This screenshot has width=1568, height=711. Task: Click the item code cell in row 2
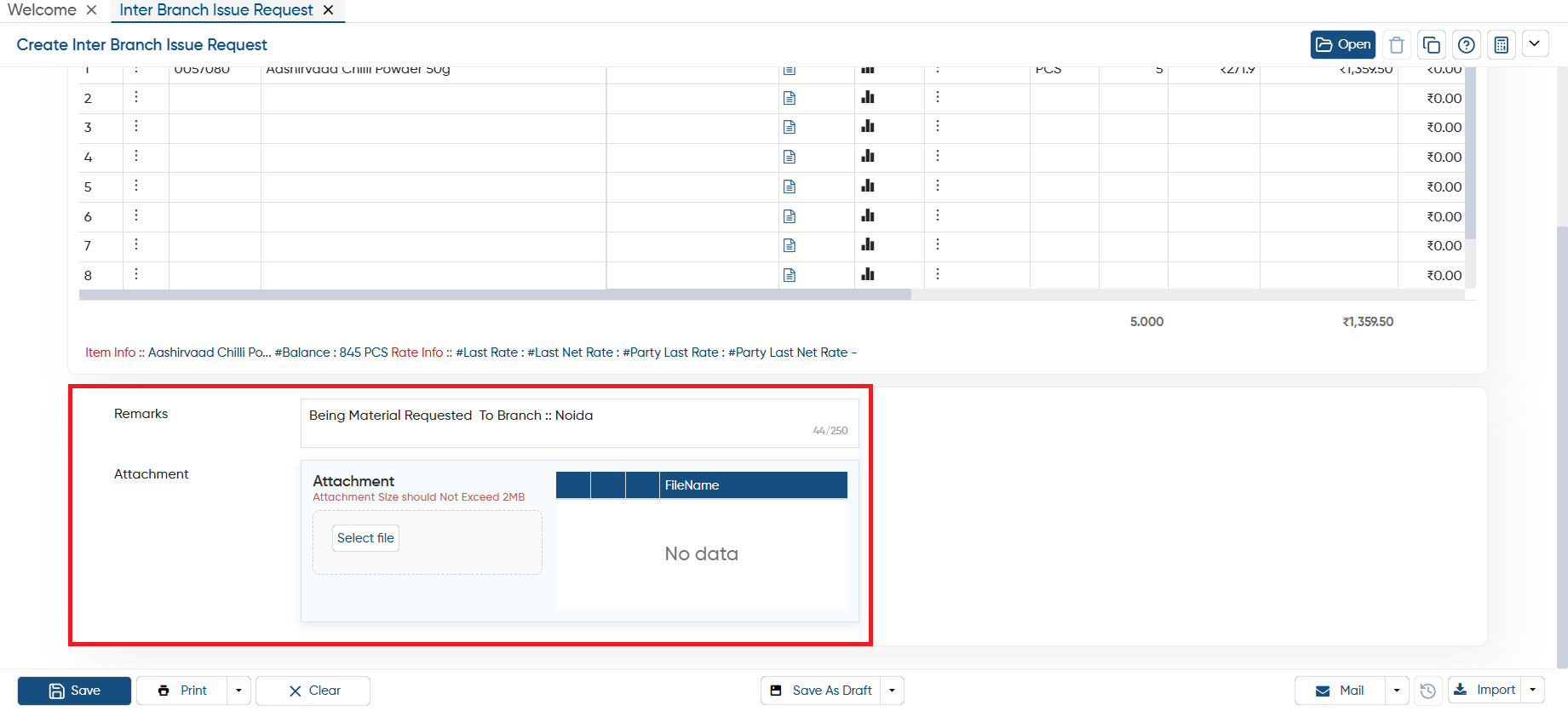215,99
